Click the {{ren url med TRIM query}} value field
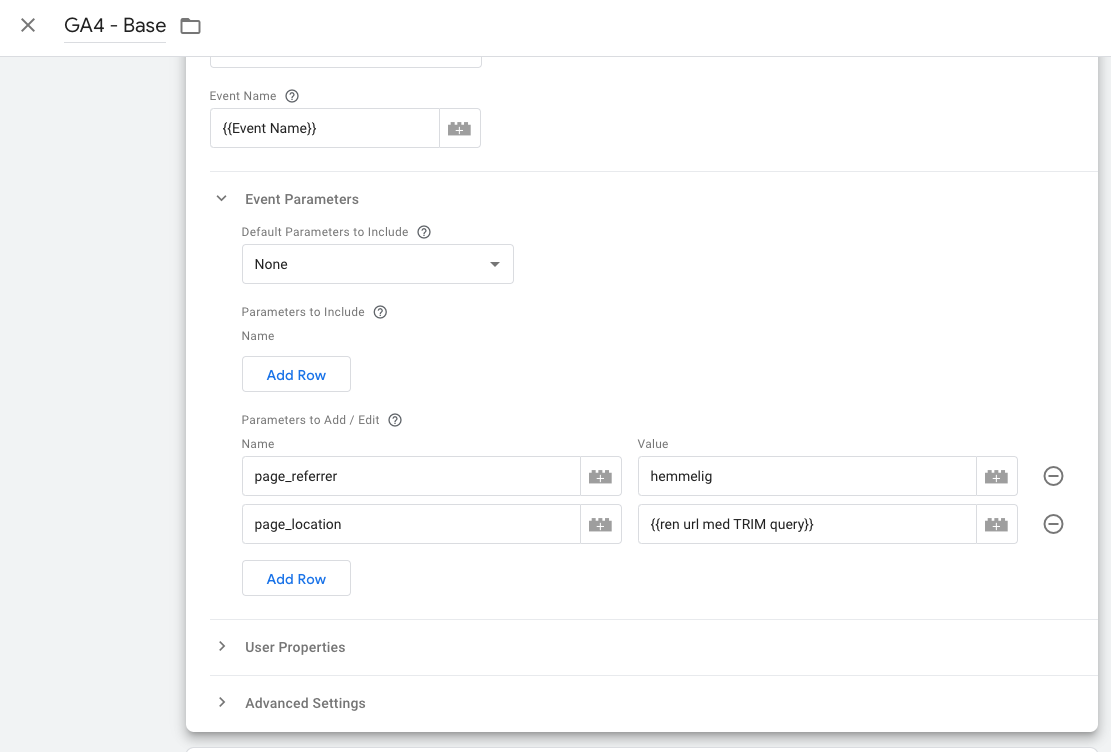The image size is (1111, 752). click(807, 524)
